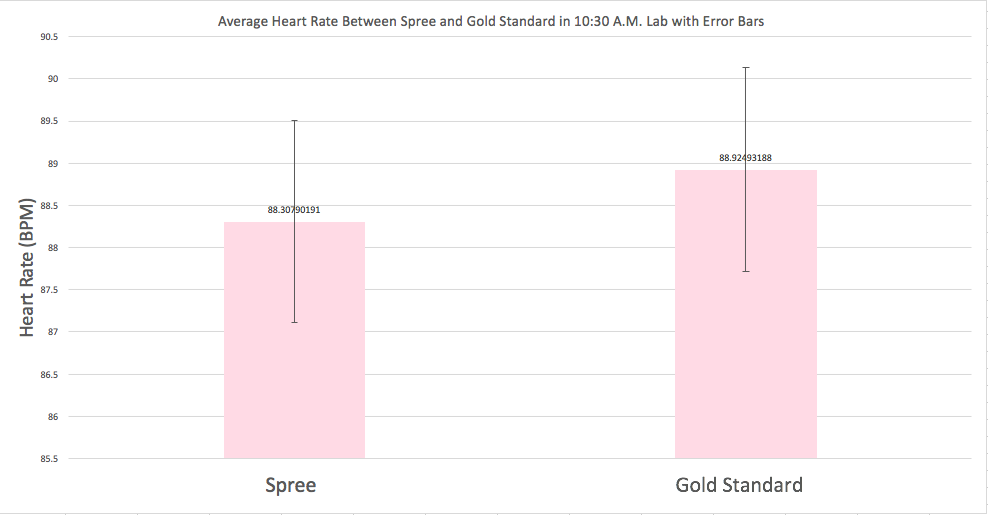
Task: Select the chart title text
Action: point(491,19)
